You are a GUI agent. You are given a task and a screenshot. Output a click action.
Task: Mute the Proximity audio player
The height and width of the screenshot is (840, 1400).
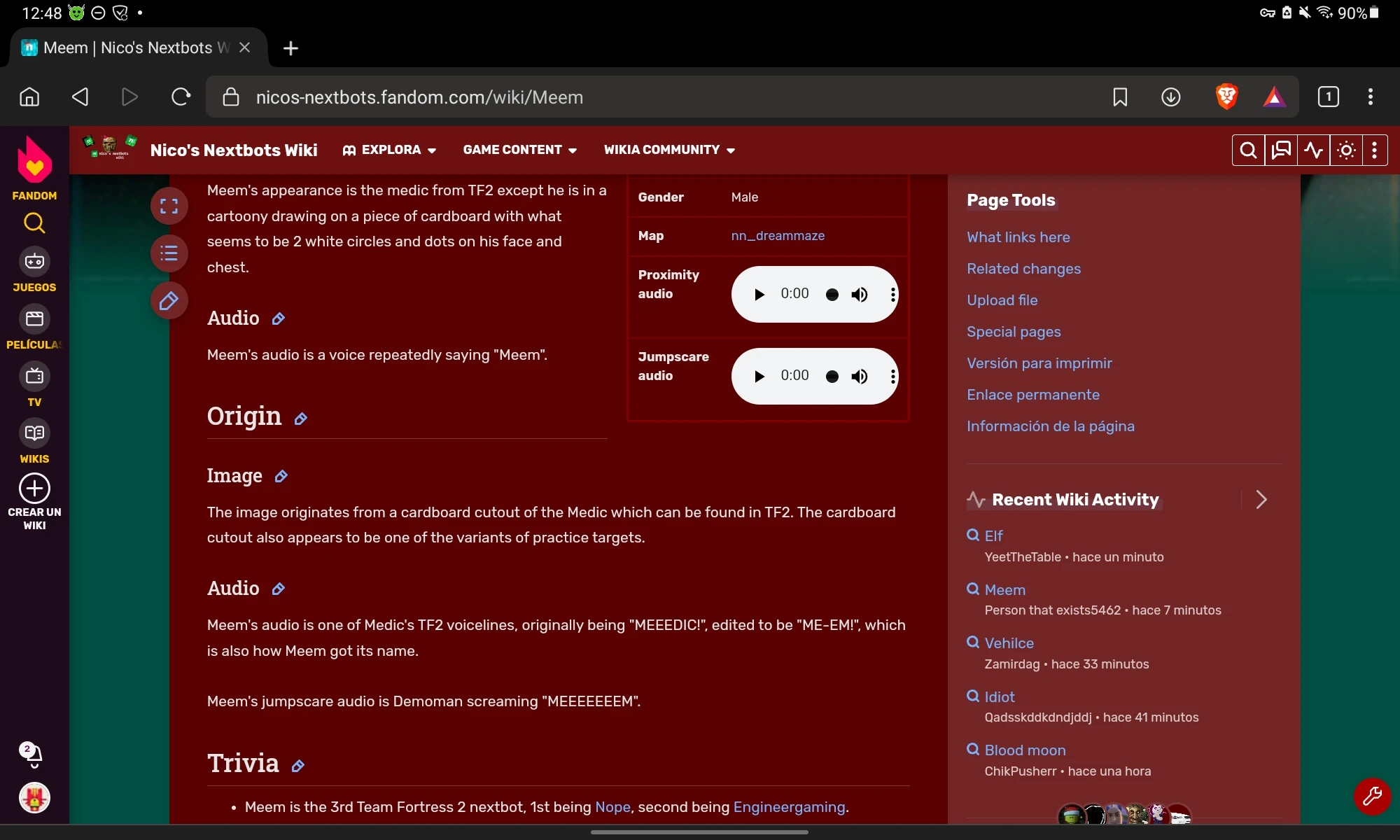860,295
